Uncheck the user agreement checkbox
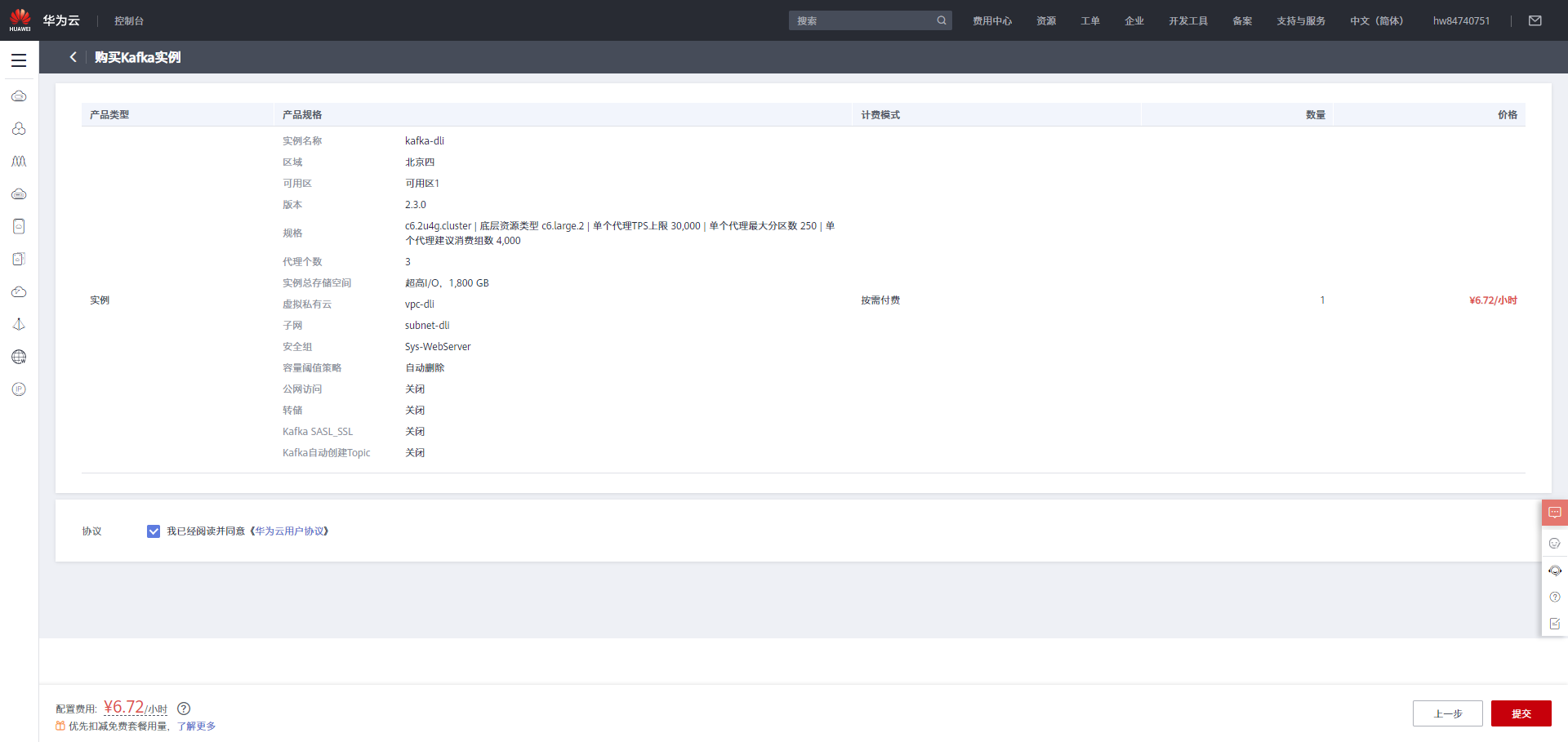 click(x=154, y=531)
